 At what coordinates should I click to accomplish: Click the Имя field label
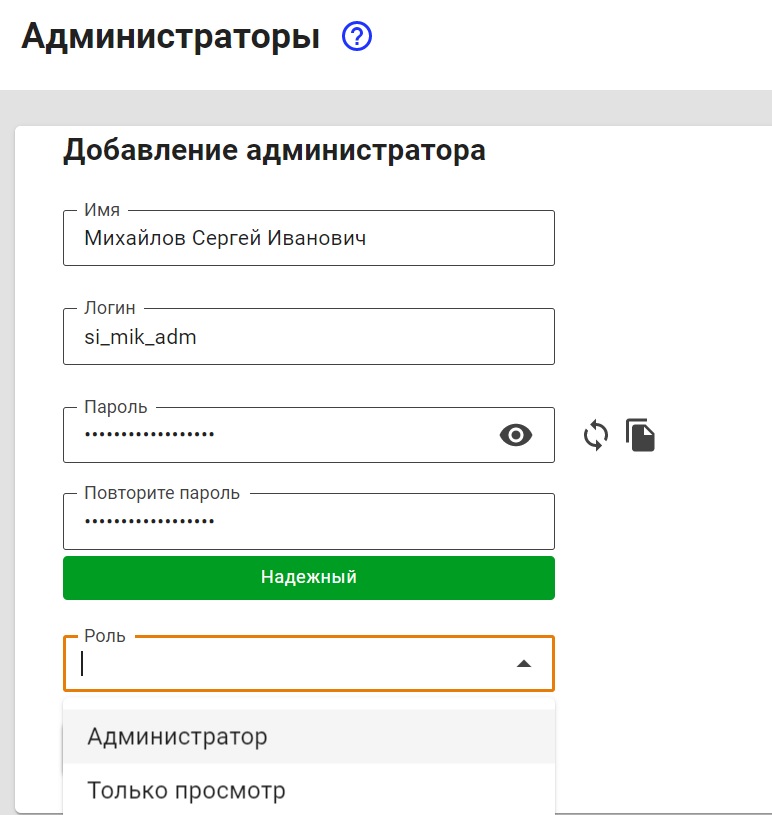tap(102, 211)
